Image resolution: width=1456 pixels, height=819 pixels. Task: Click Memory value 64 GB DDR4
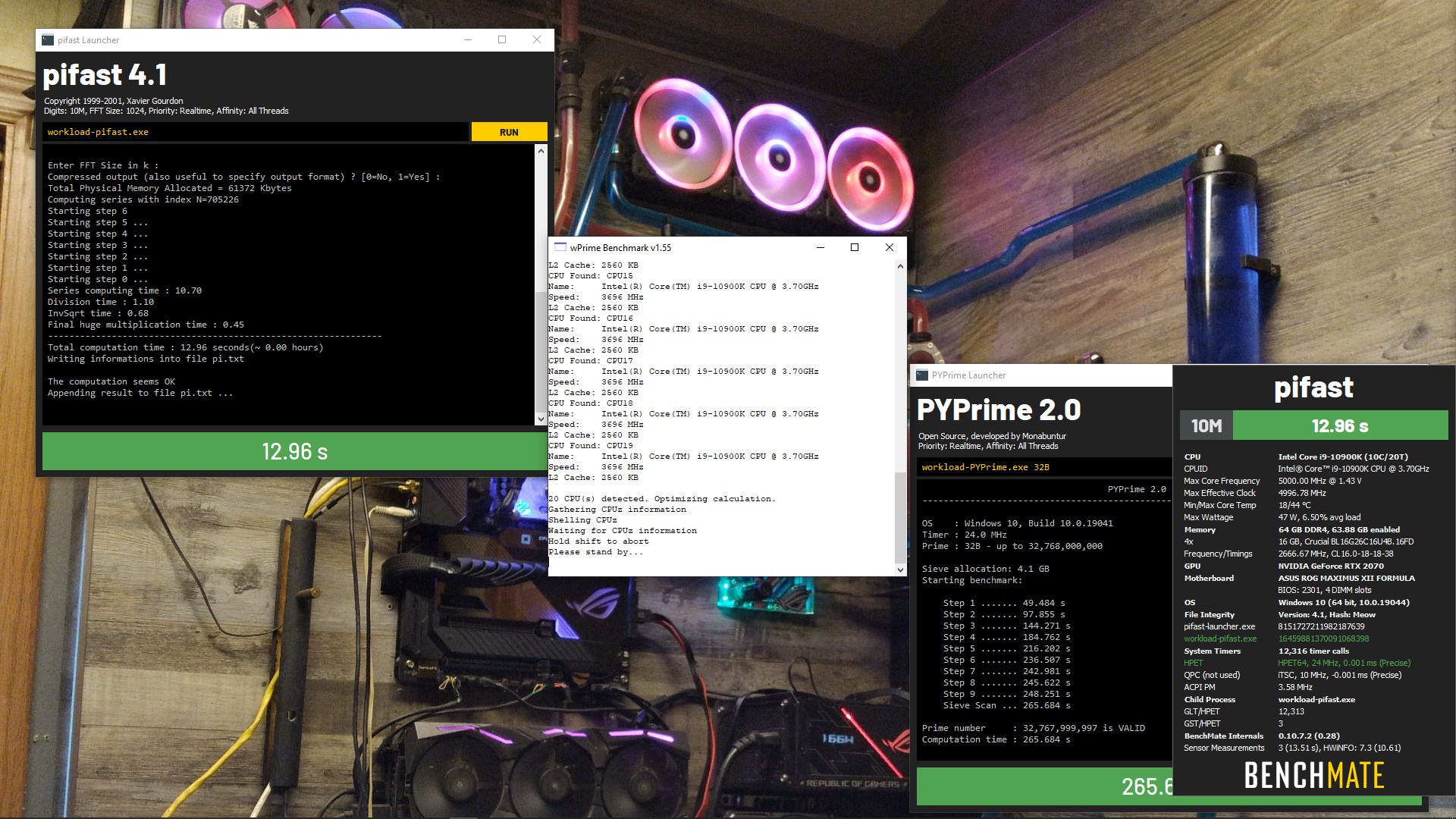point(1339,529)
